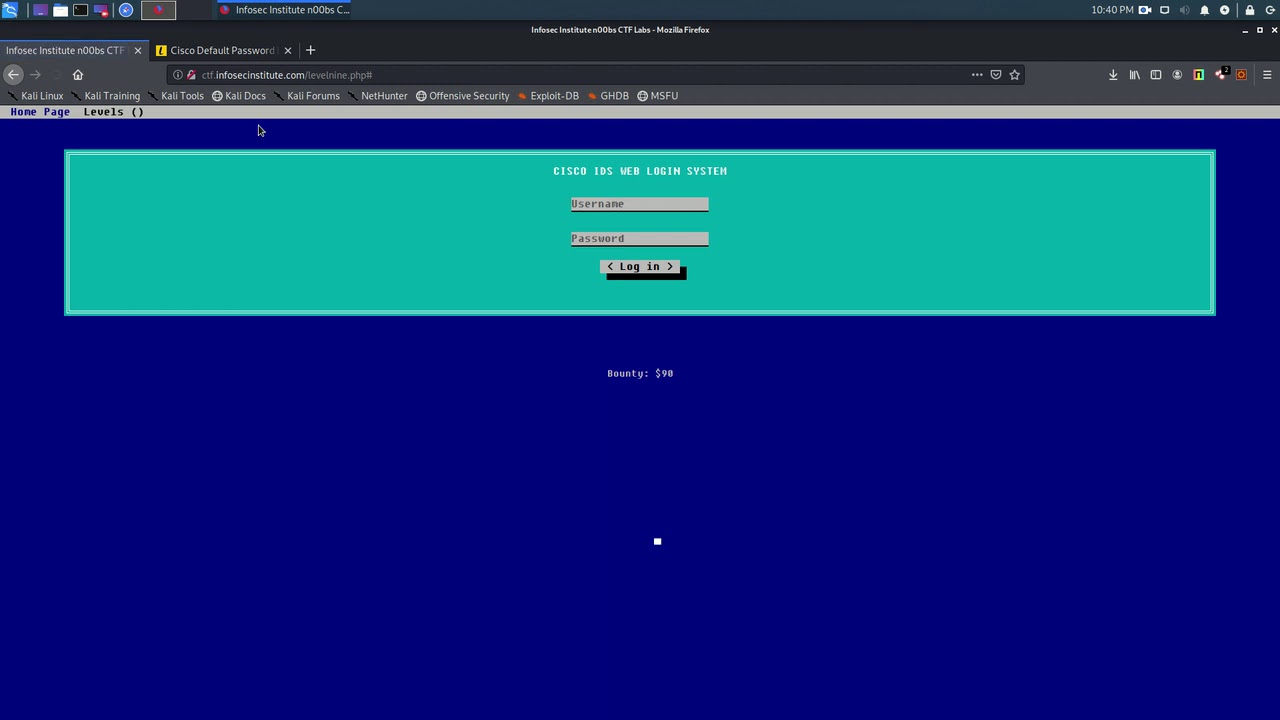
Task: Click the muted volume tray icon
Action: tap(1185, 10)
